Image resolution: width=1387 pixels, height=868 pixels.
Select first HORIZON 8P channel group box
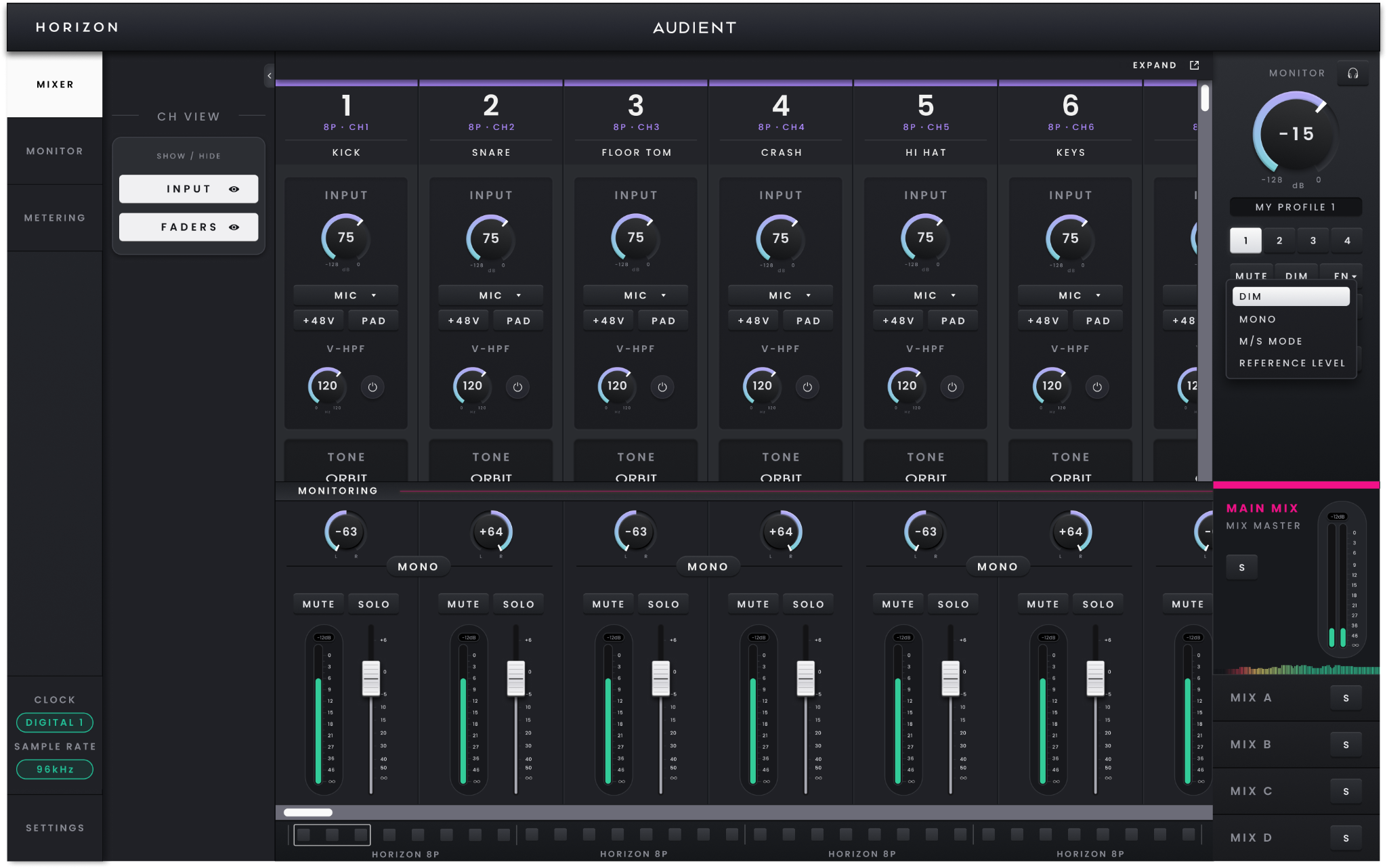(332, 835)
